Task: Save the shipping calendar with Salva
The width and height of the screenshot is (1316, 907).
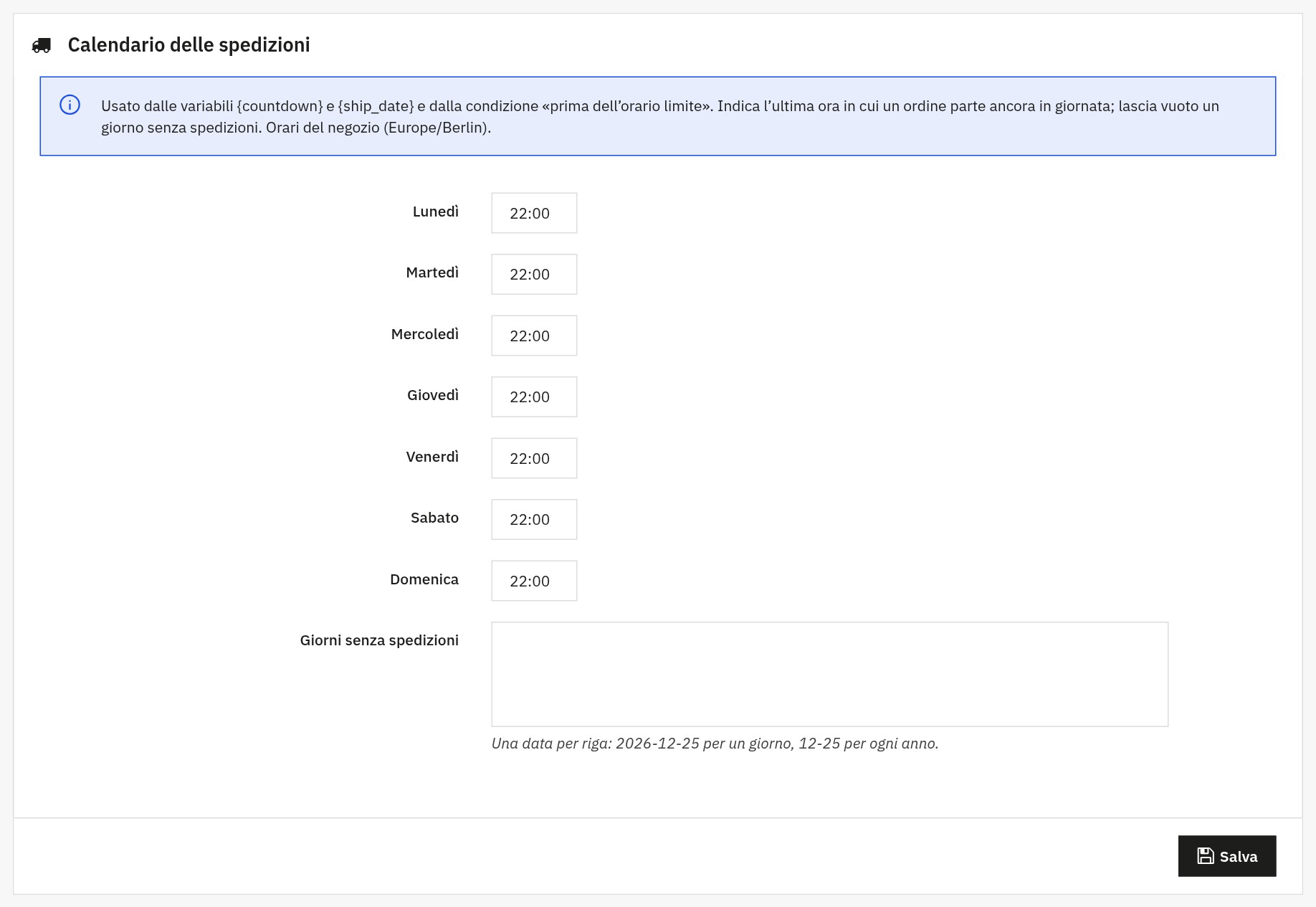Action: coord(1227,856)
